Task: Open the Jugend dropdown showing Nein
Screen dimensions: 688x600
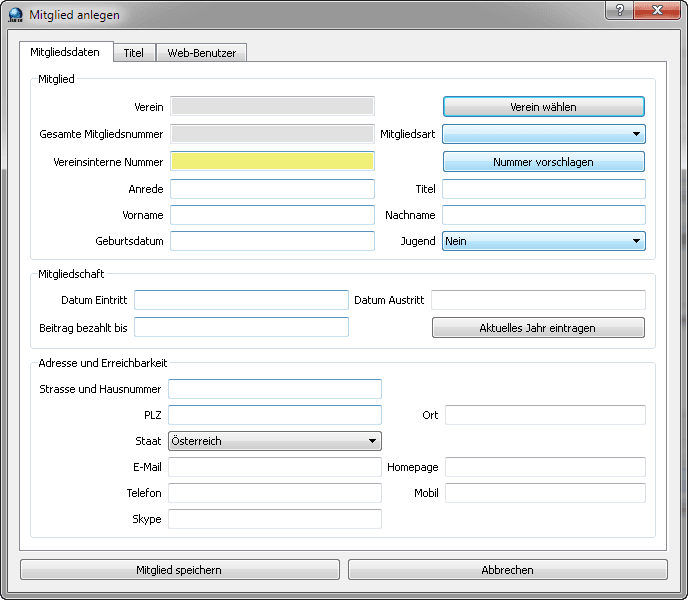Action: point(544,241)
